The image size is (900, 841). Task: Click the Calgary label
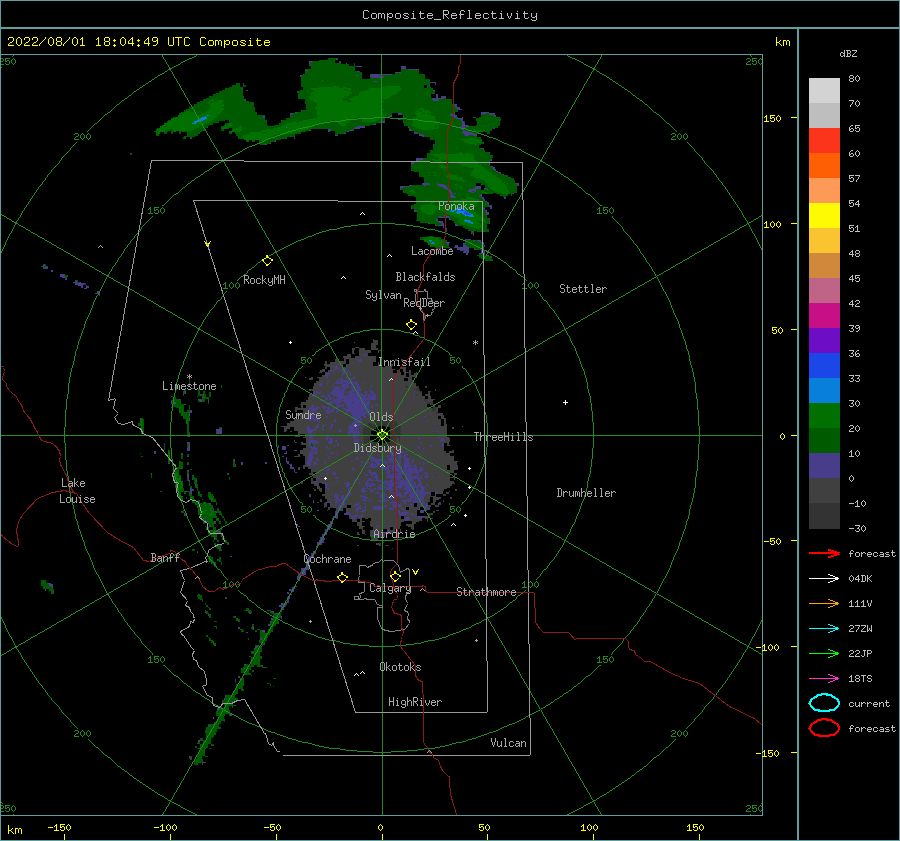[390, 588]
